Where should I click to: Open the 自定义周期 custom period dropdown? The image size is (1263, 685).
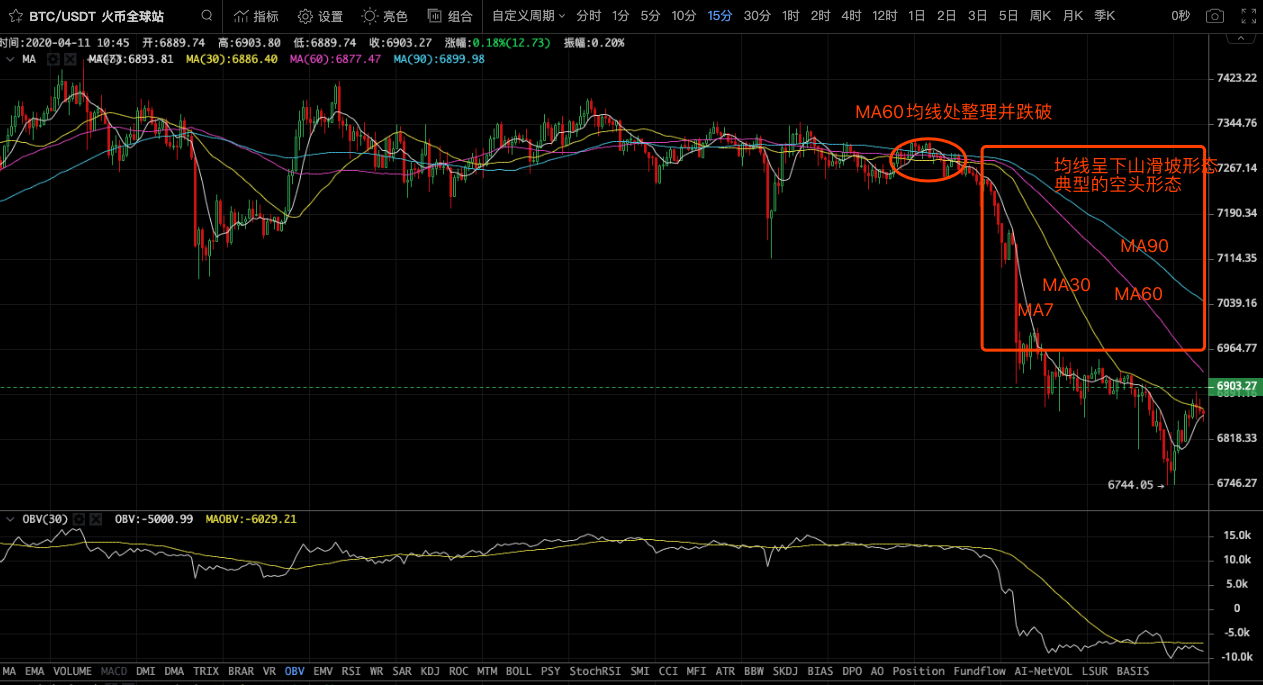(x=528, y=16)
